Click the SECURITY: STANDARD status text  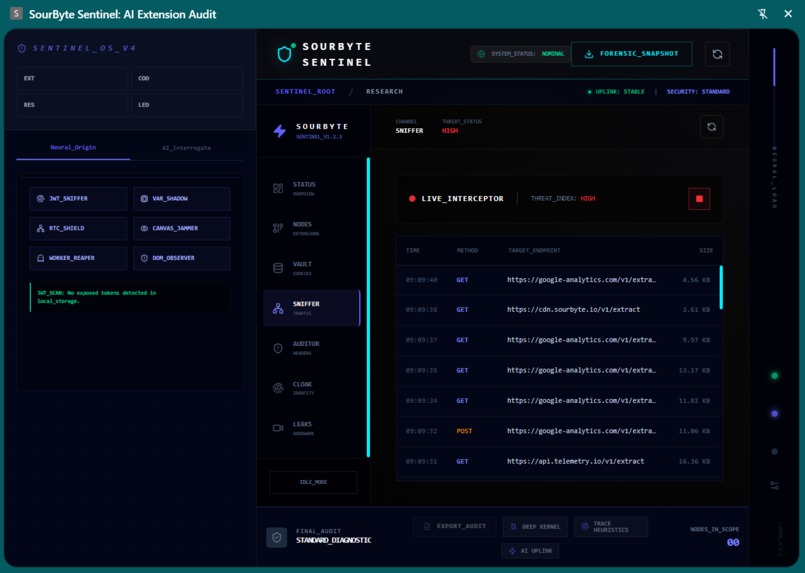pos(698,92)
